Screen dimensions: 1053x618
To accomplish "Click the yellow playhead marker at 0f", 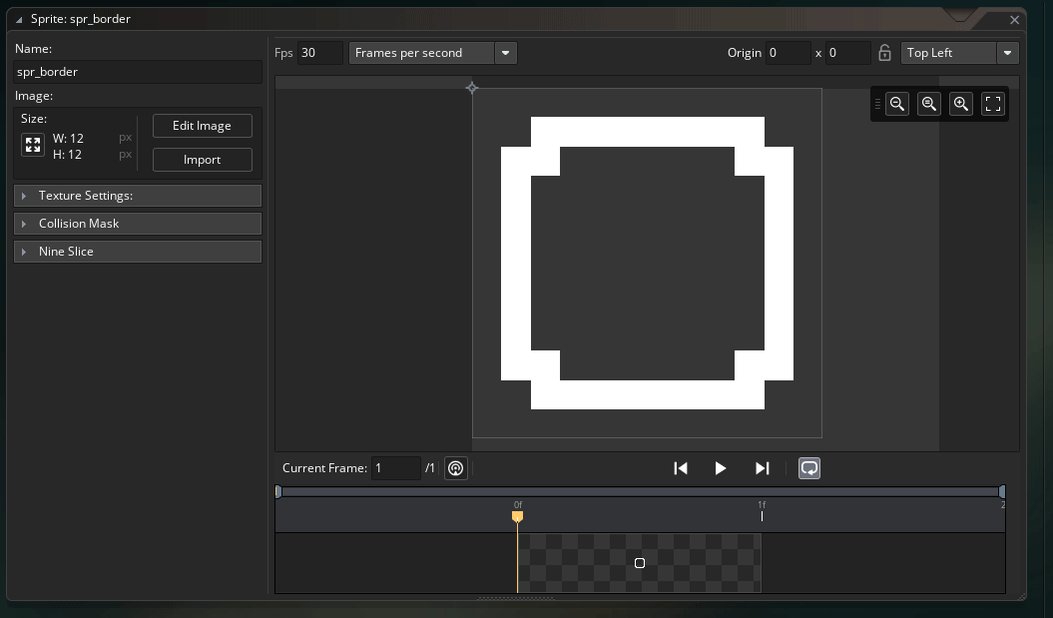I will pyautogui.click(x=517, y=516).
